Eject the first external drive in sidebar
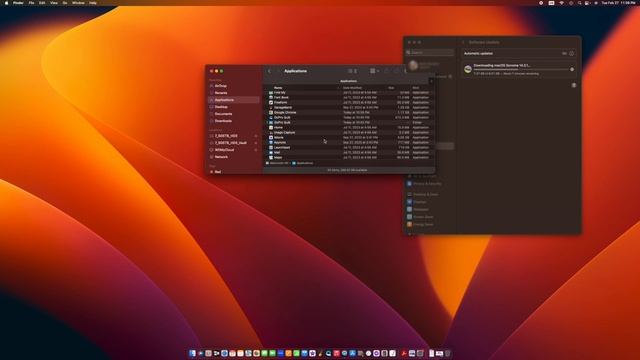640x360 pixels. click(256, 136)
